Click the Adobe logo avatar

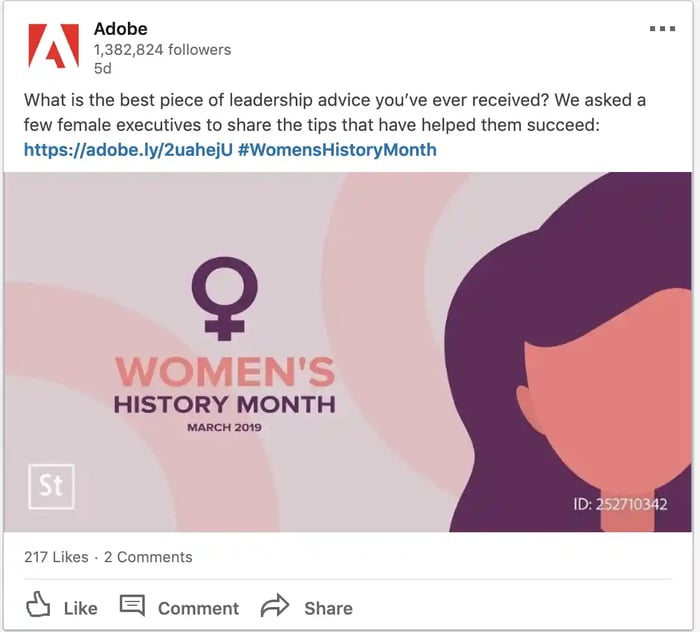coord(53,46)
